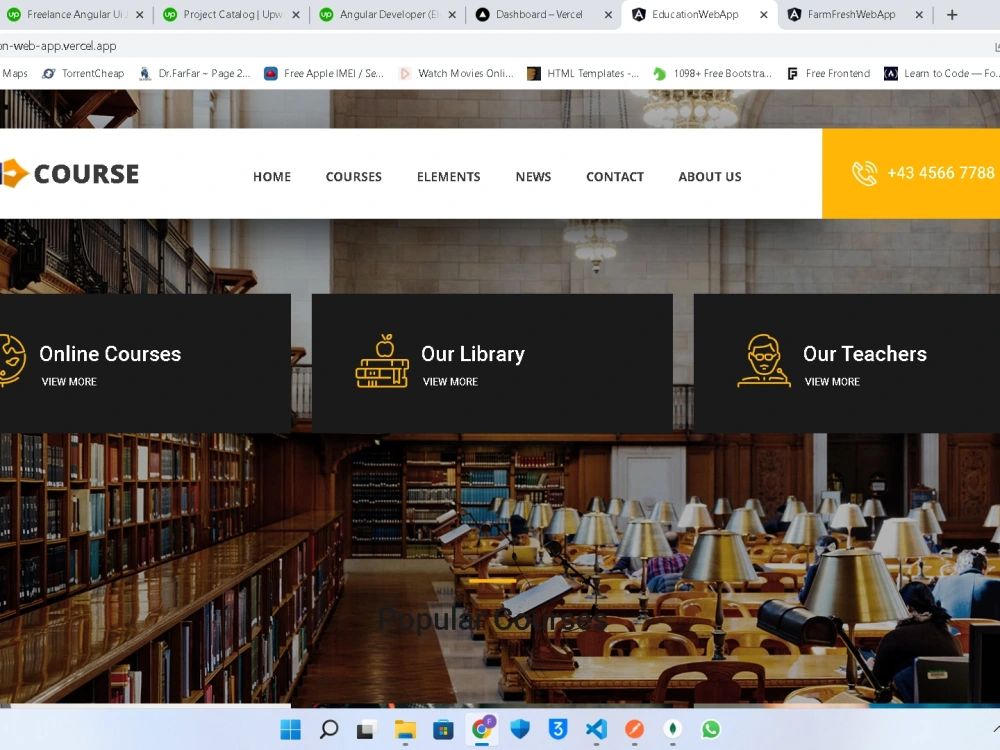Click the address bar URL
Viewport: 1000px width, 750px height.
(x=59, y=46)
